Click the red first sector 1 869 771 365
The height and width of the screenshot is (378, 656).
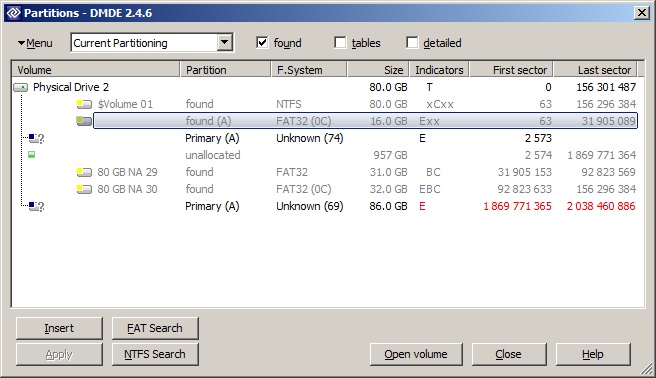518,206
